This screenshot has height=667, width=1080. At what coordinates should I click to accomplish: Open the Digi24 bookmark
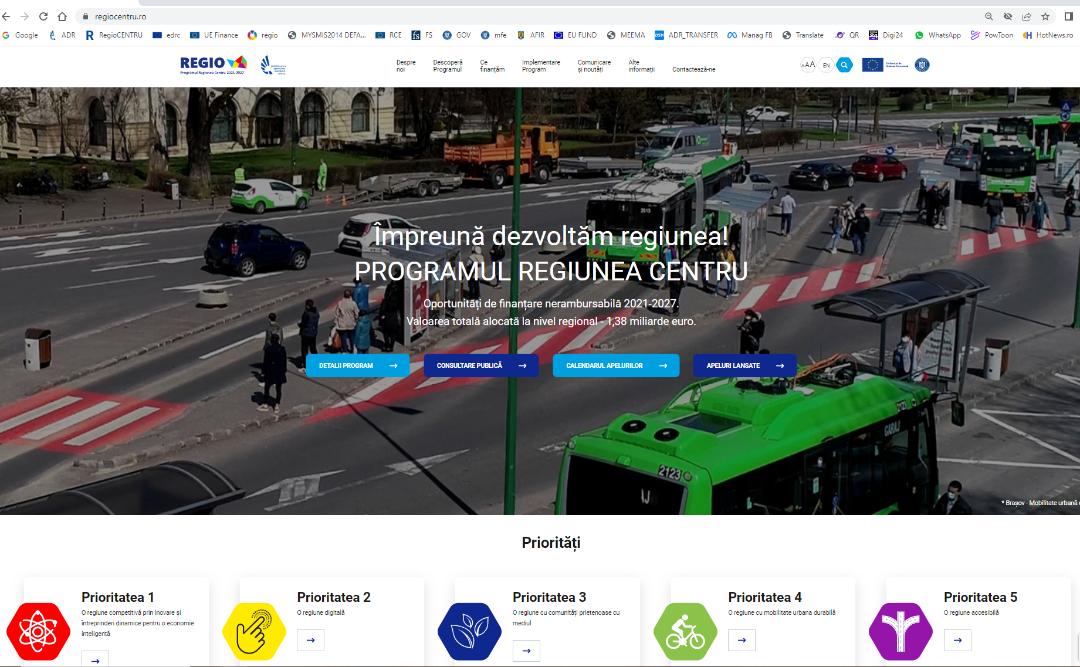tap(886, 35)
